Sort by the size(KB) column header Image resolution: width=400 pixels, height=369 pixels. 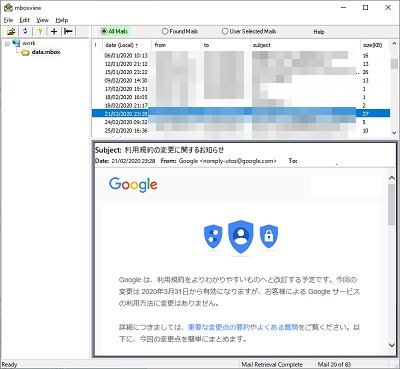click(x=374, y=45)
